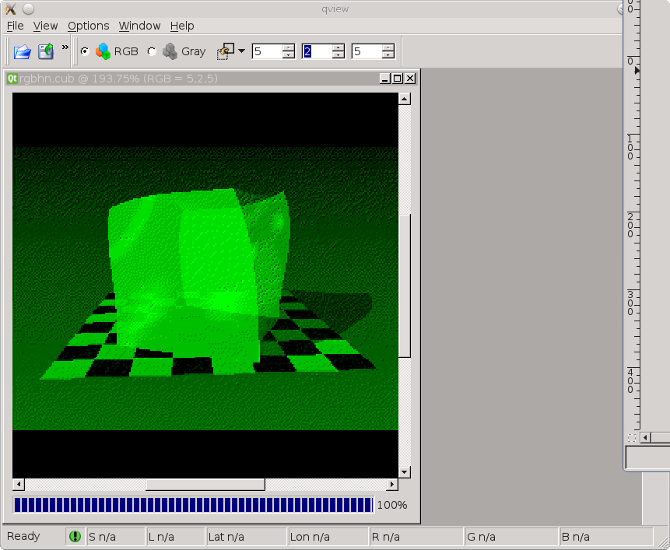Click the RGB color cubes icon
This screenshot has width=670, height=550.
[x=103, y=51]
